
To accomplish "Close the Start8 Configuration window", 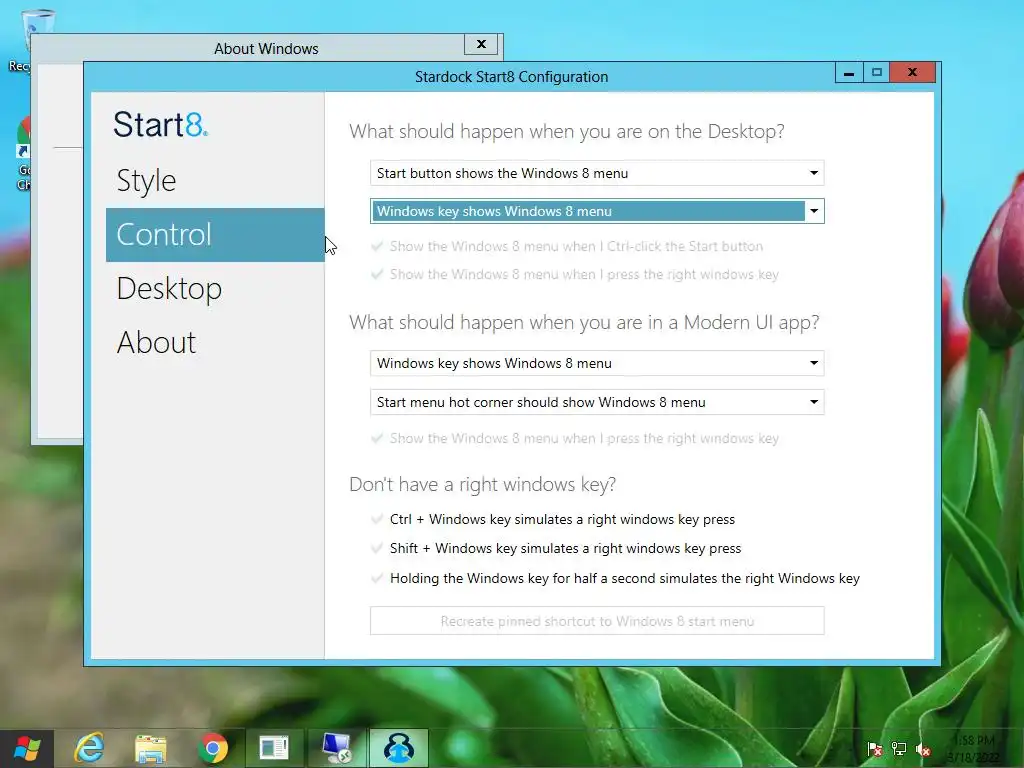I will [x=913, y=72].
